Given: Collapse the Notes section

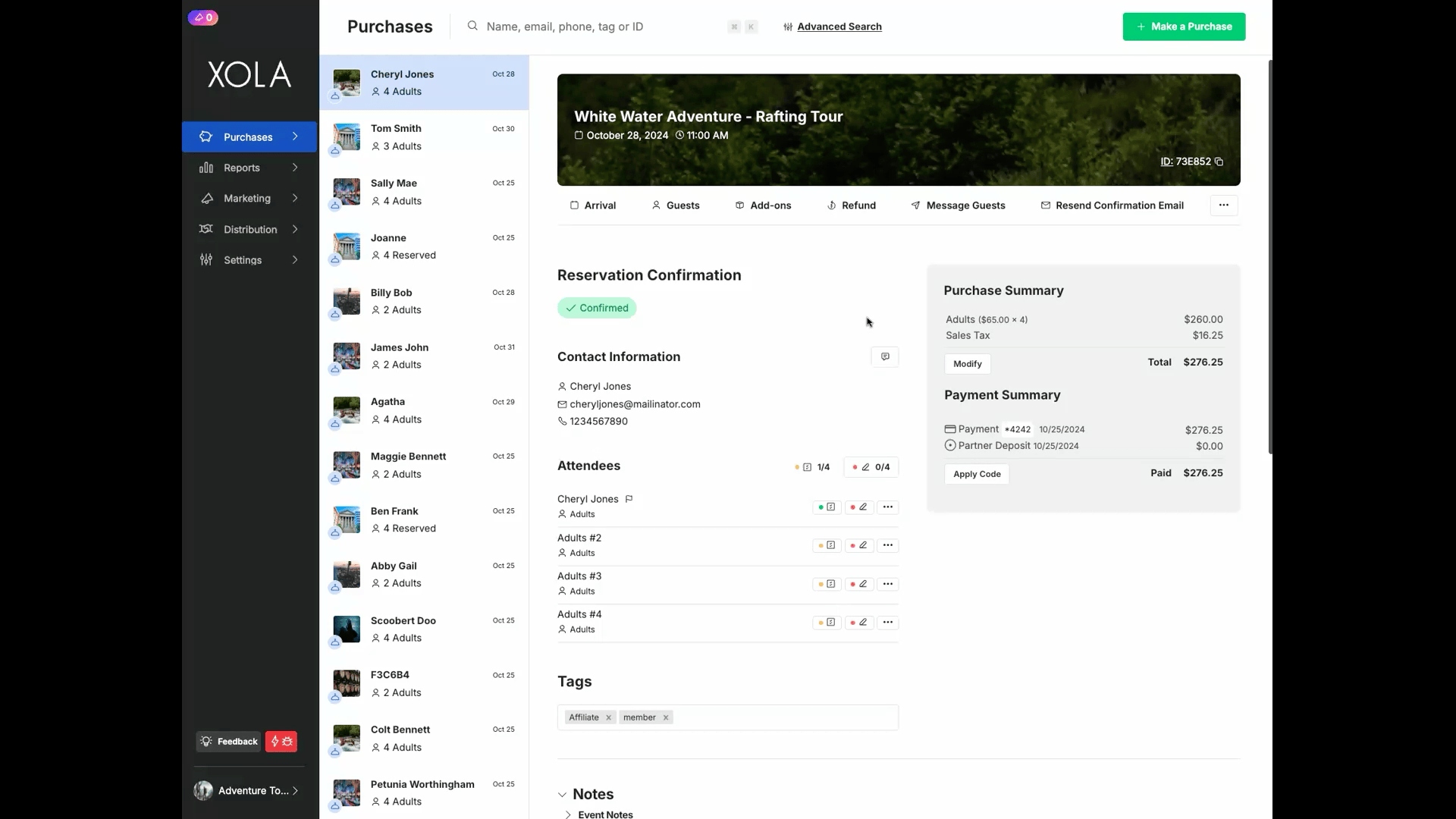Looking at the screenshot, I should (562, 795).
